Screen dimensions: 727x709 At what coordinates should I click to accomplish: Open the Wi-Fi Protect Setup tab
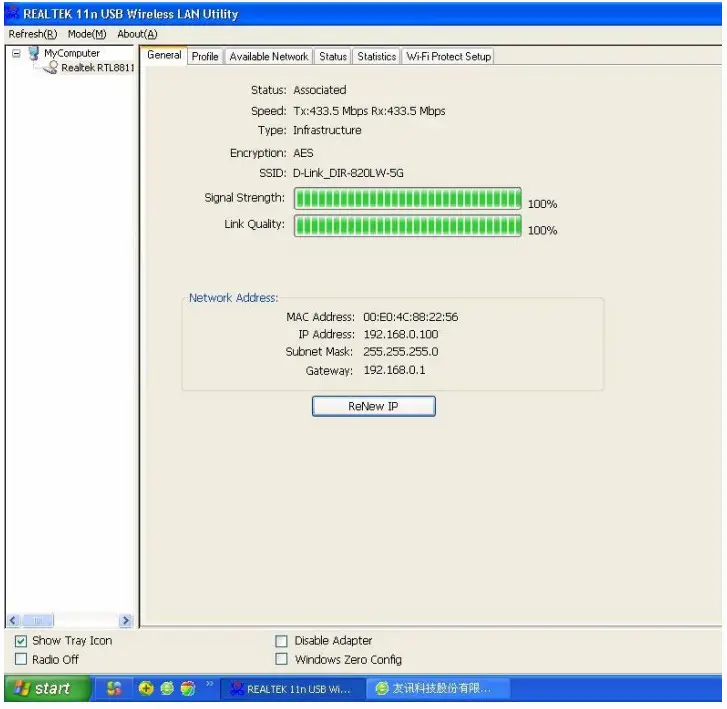pos(448,57)
